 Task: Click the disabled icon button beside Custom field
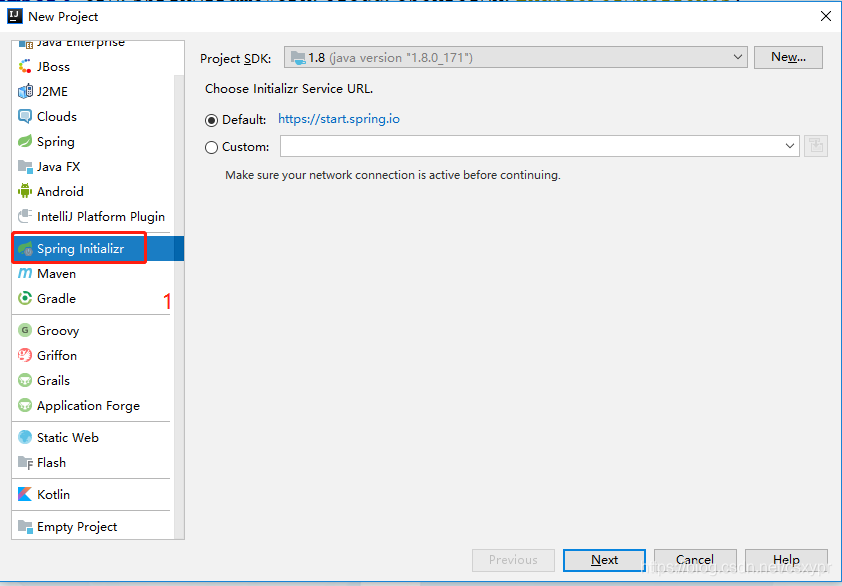(x=816, y=146)
